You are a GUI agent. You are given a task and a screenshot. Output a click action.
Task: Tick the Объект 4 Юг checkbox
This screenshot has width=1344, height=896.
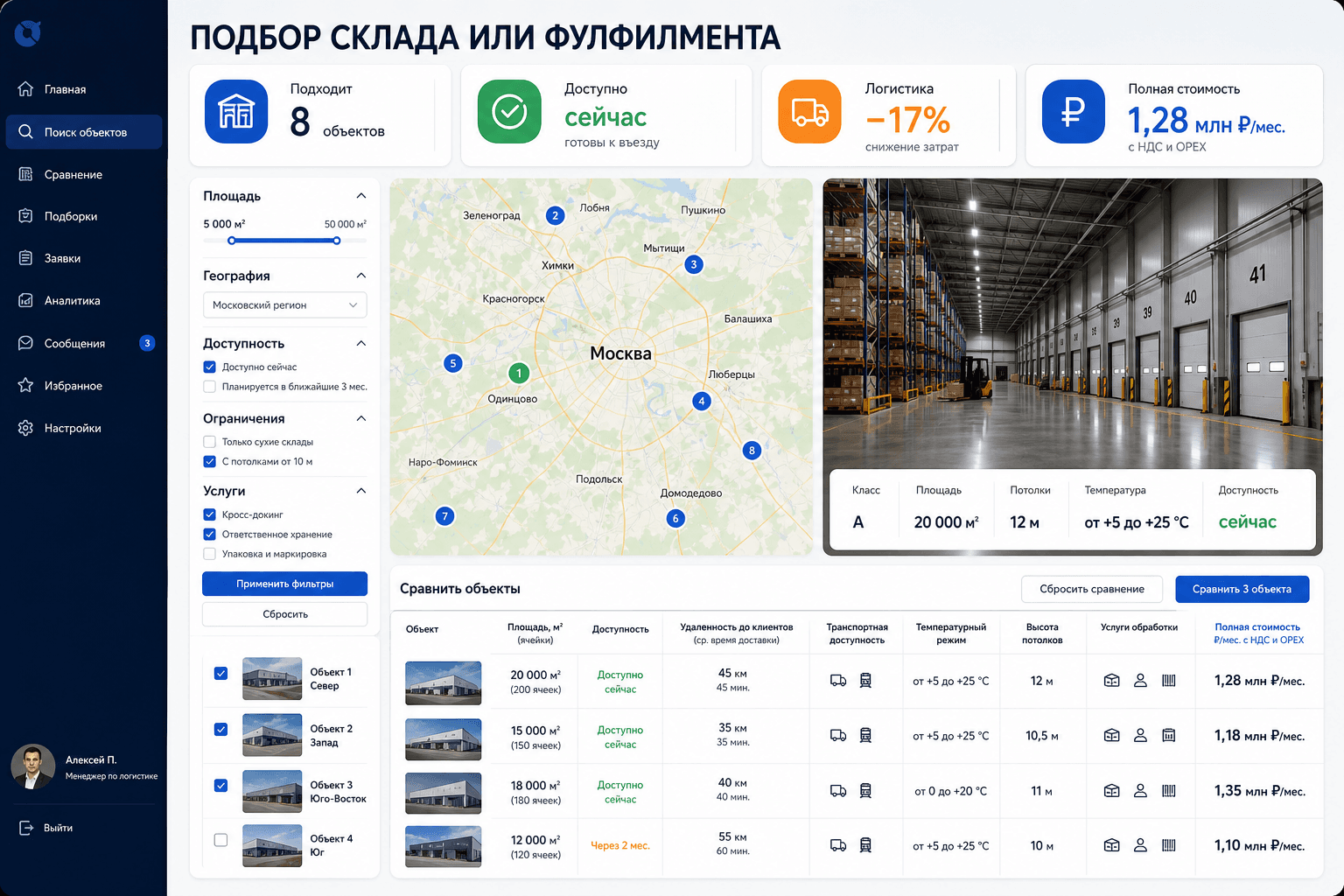pos(220,840)
